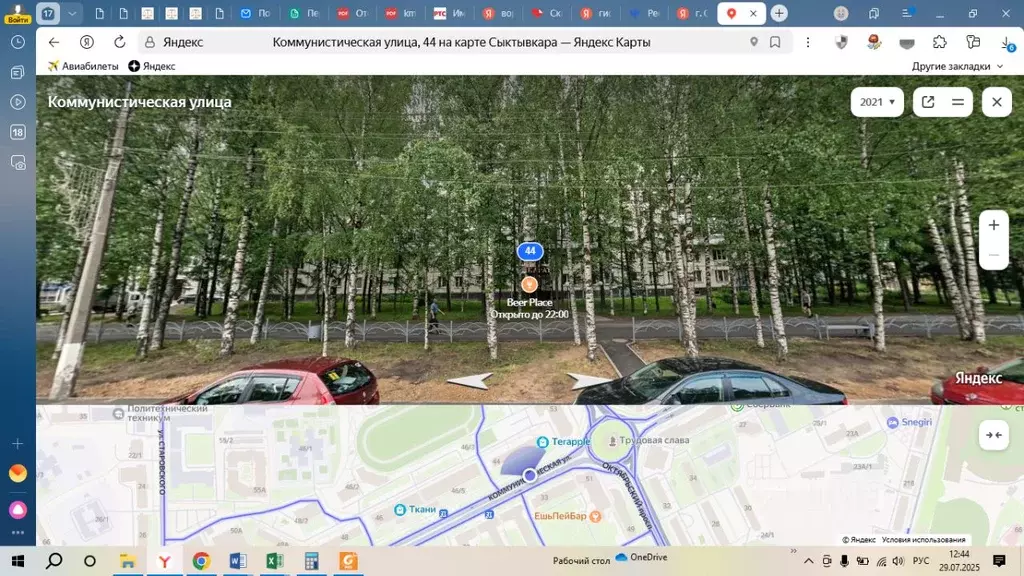This screenshot has width=1024, height=576.
Task: Click the address bar page title
Action: pyautogui.click(x=461, y=42)
